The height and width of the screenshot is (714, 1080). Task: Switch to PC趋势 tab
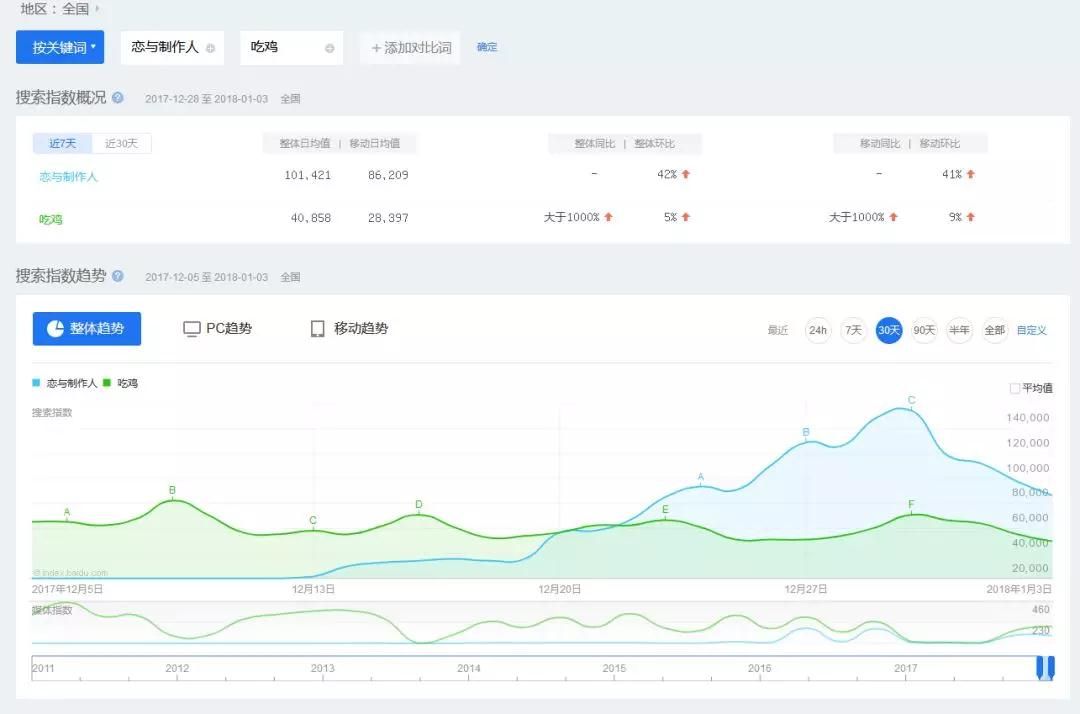pyautogui.click(x=218, y=328)
